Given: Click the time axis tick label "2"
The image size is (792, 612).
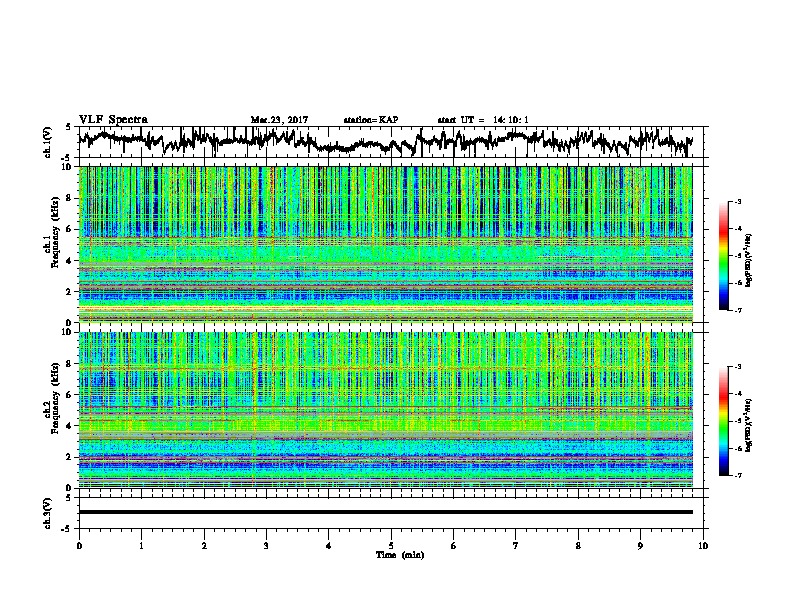Looking at the screenshot, I should tap(204, 545).
